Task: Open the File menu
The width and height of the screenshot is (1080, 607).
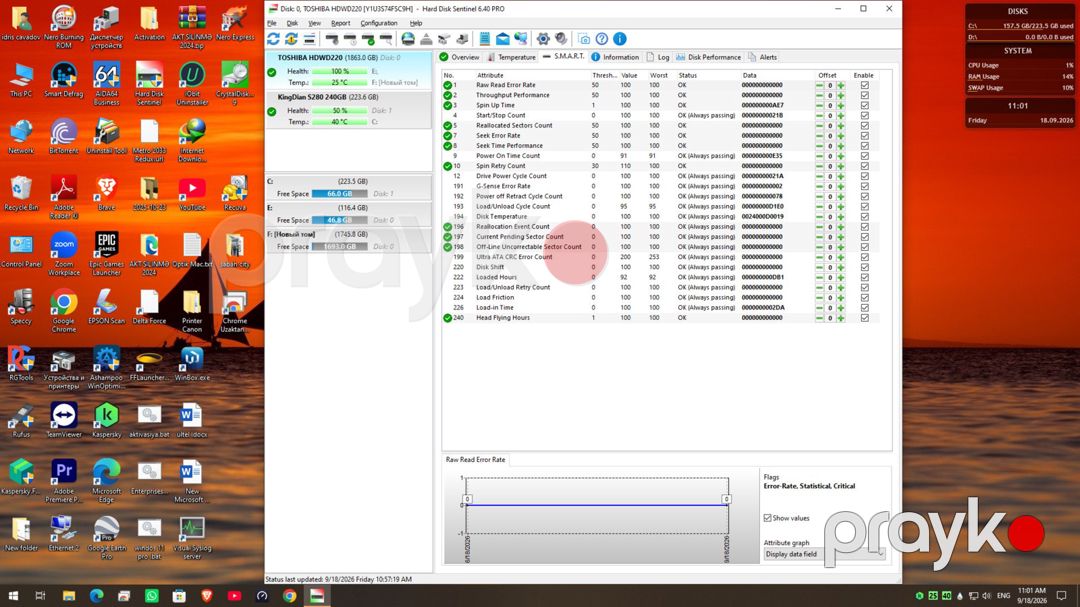Action: pyautogui.click(x=272, y=23)
